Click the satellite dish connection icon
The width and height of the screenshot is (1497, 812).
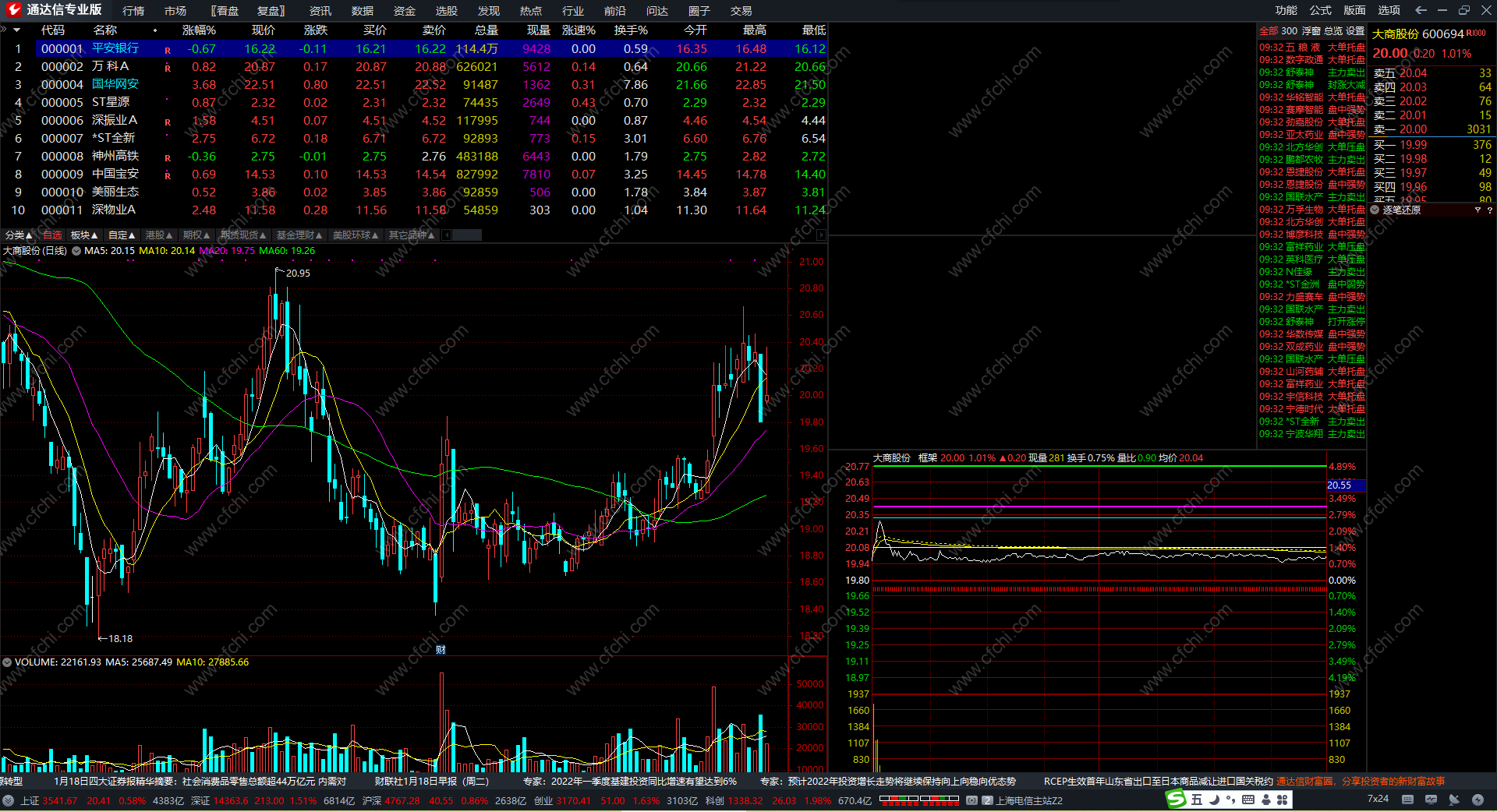pos(1454,800)
